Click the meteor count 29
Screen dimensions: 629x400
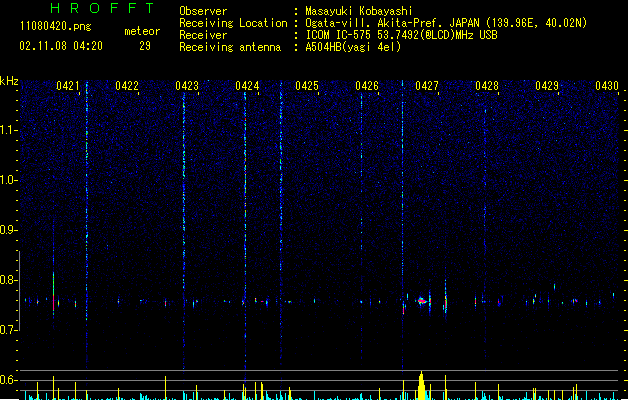145,46
